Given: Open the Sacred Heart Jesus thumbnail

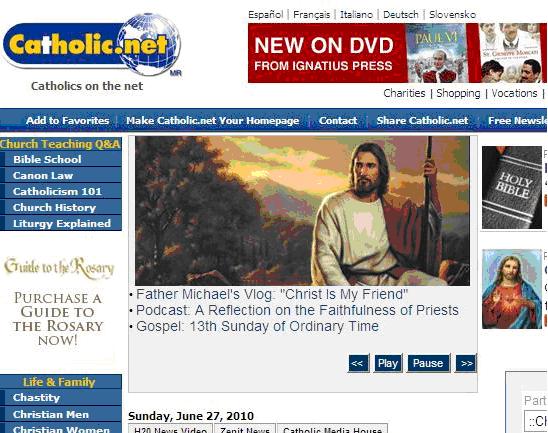Looking at the screenshot, I should coord(512,289).
